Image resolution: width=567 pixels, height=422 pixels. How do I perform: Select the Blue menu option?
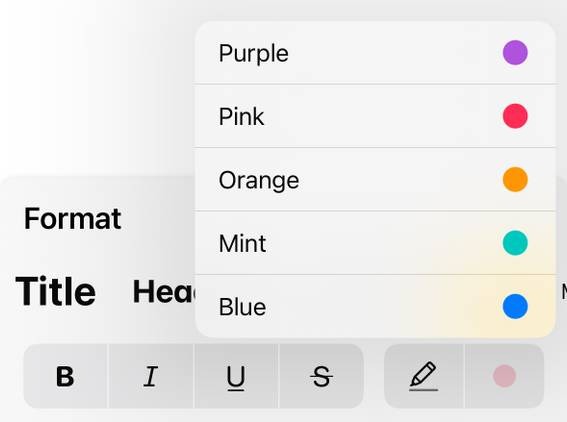pyautogui.click(x=375, y=306)
